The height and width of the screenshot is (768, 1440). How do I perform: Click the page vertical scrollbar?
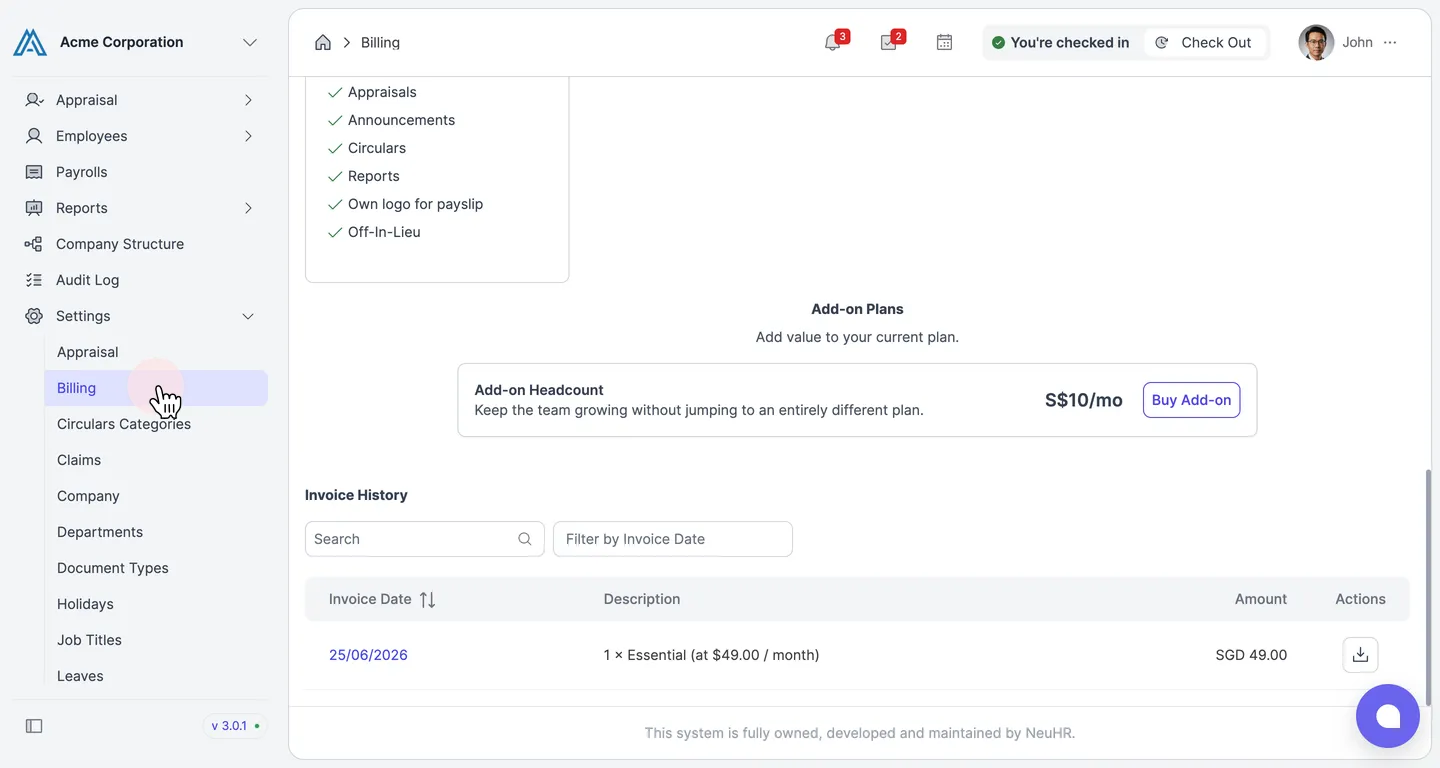coord(1429,588)
